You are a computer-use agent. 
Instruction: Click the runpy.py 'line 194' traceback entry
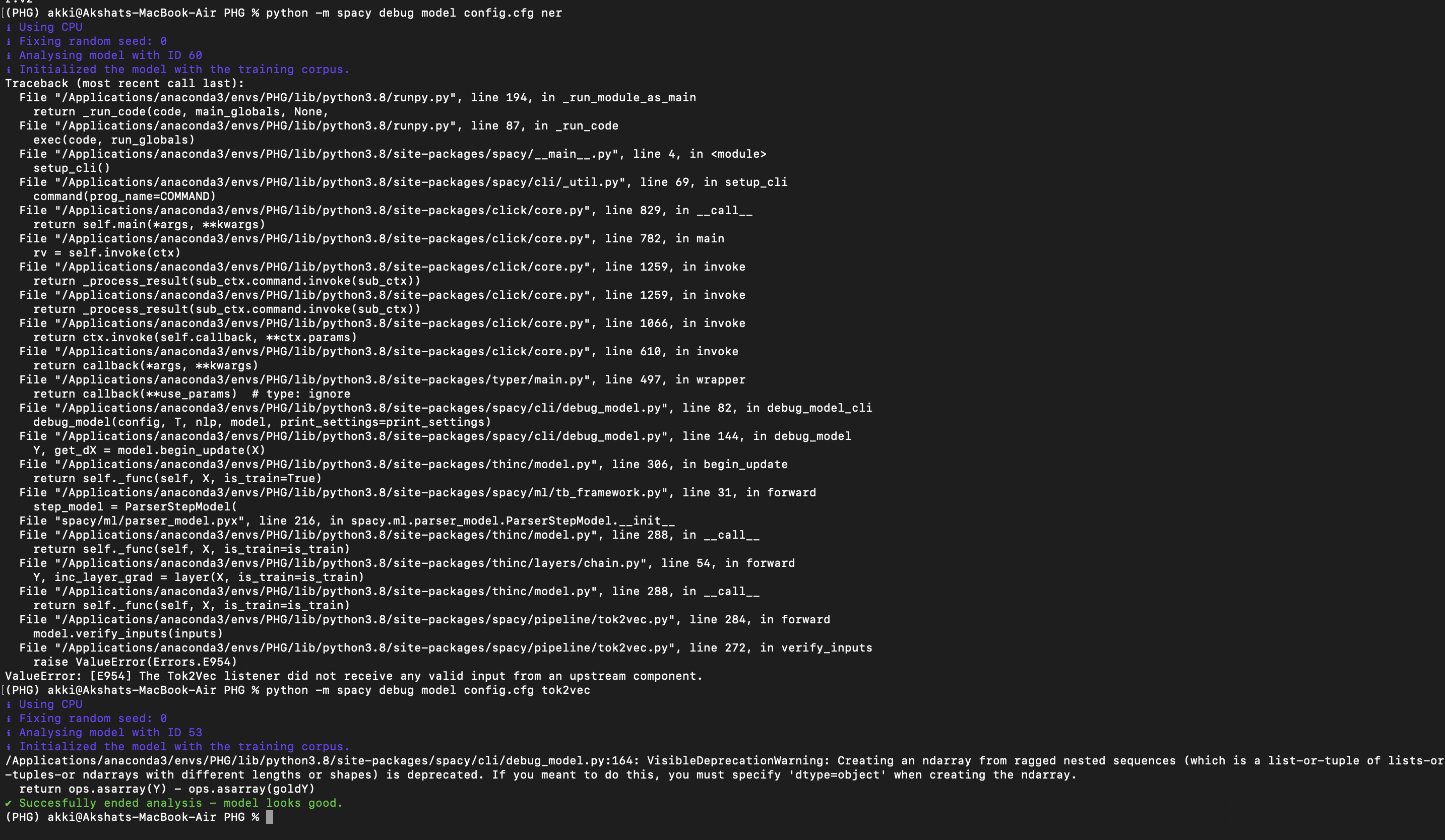pos(358,97)
